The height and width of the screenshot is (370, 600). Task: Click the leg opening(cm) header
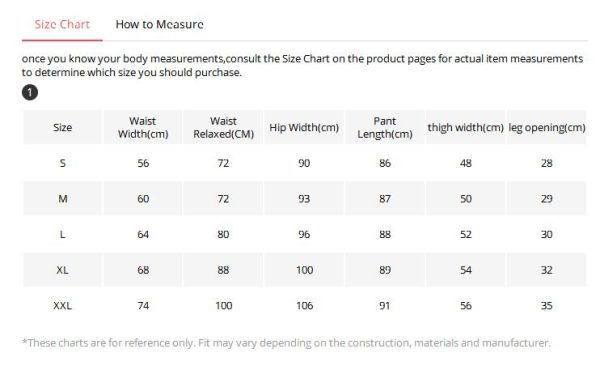tap(547, 127)
